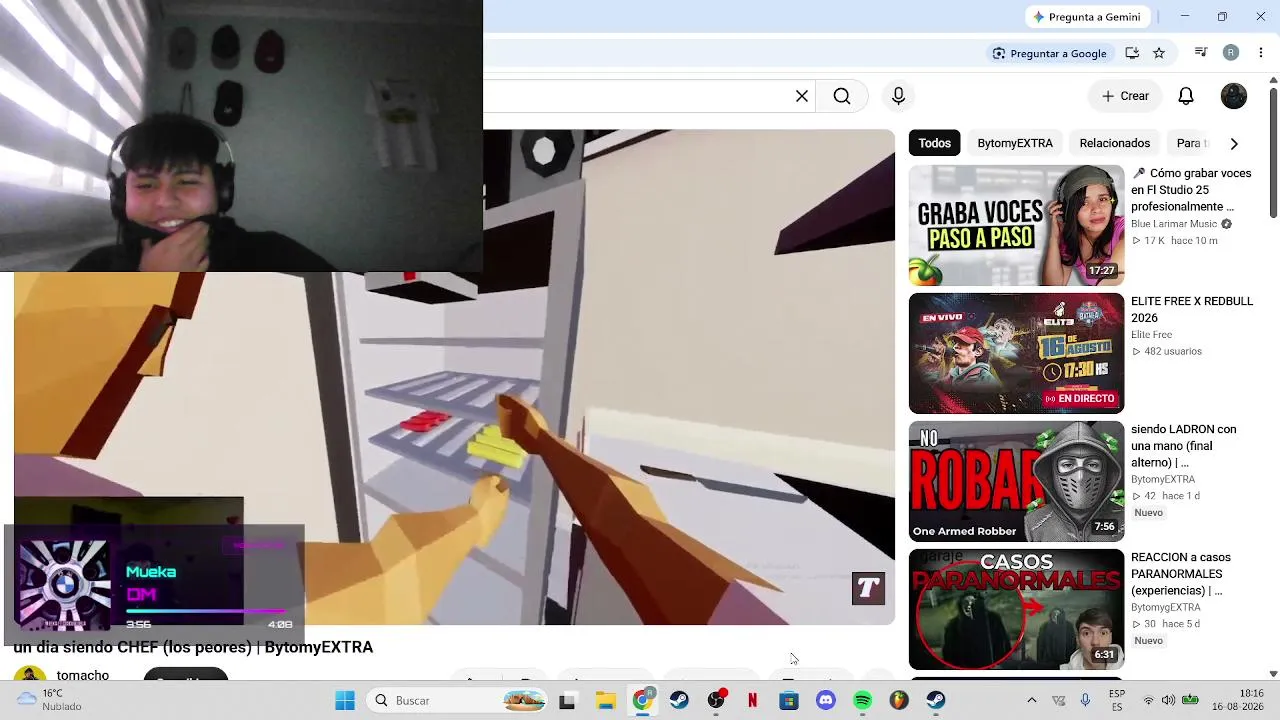Click the scrollbar down arrow

pos(1273,674)
